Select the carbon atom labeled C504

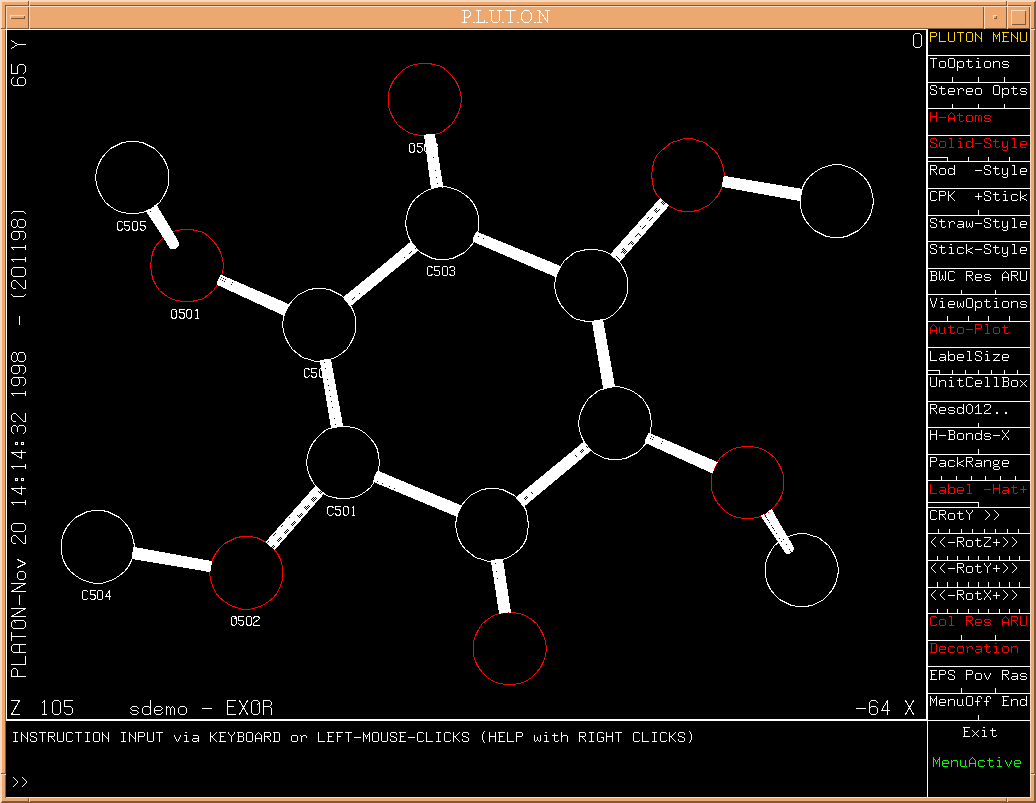coord(98,546)
